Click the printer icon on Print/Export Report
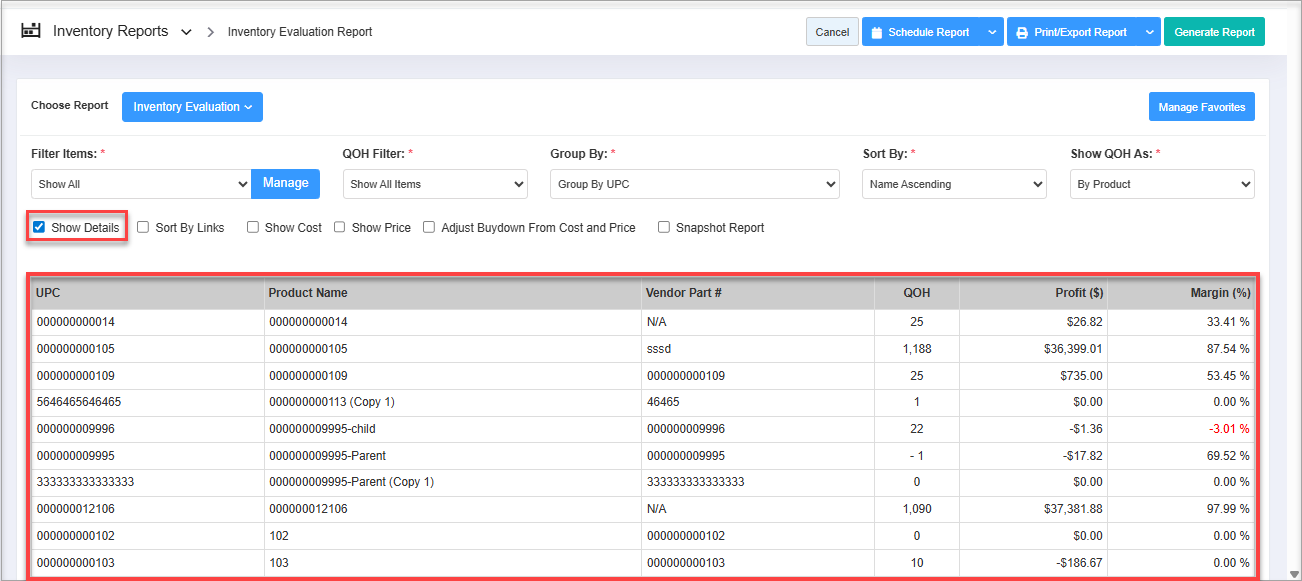The image size is (1302, 581). [1021, 32]
